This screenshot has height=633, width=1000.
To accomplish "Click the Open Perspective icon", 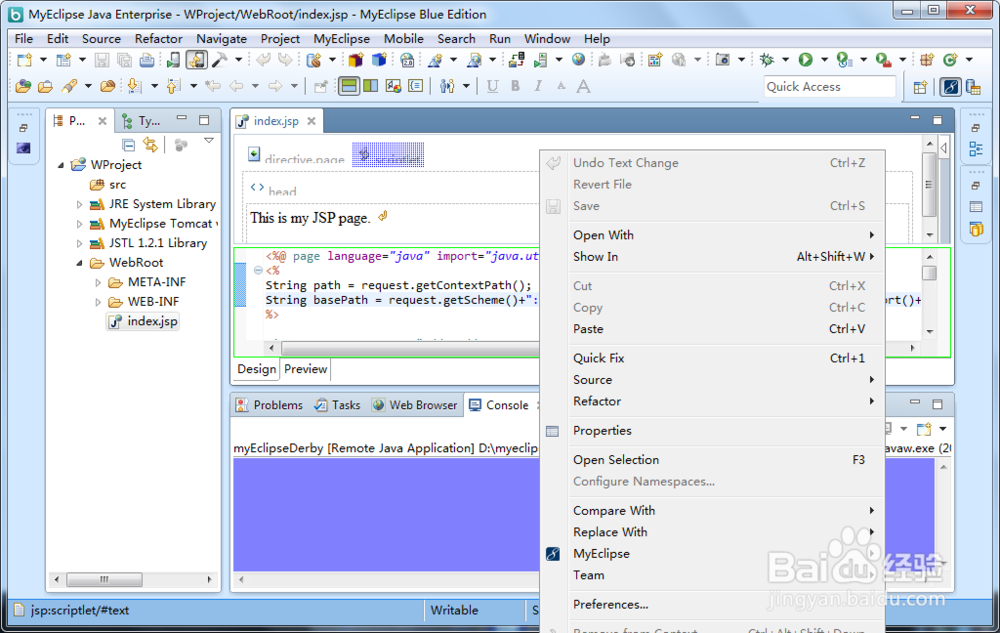I will click(x=920, y=87).
